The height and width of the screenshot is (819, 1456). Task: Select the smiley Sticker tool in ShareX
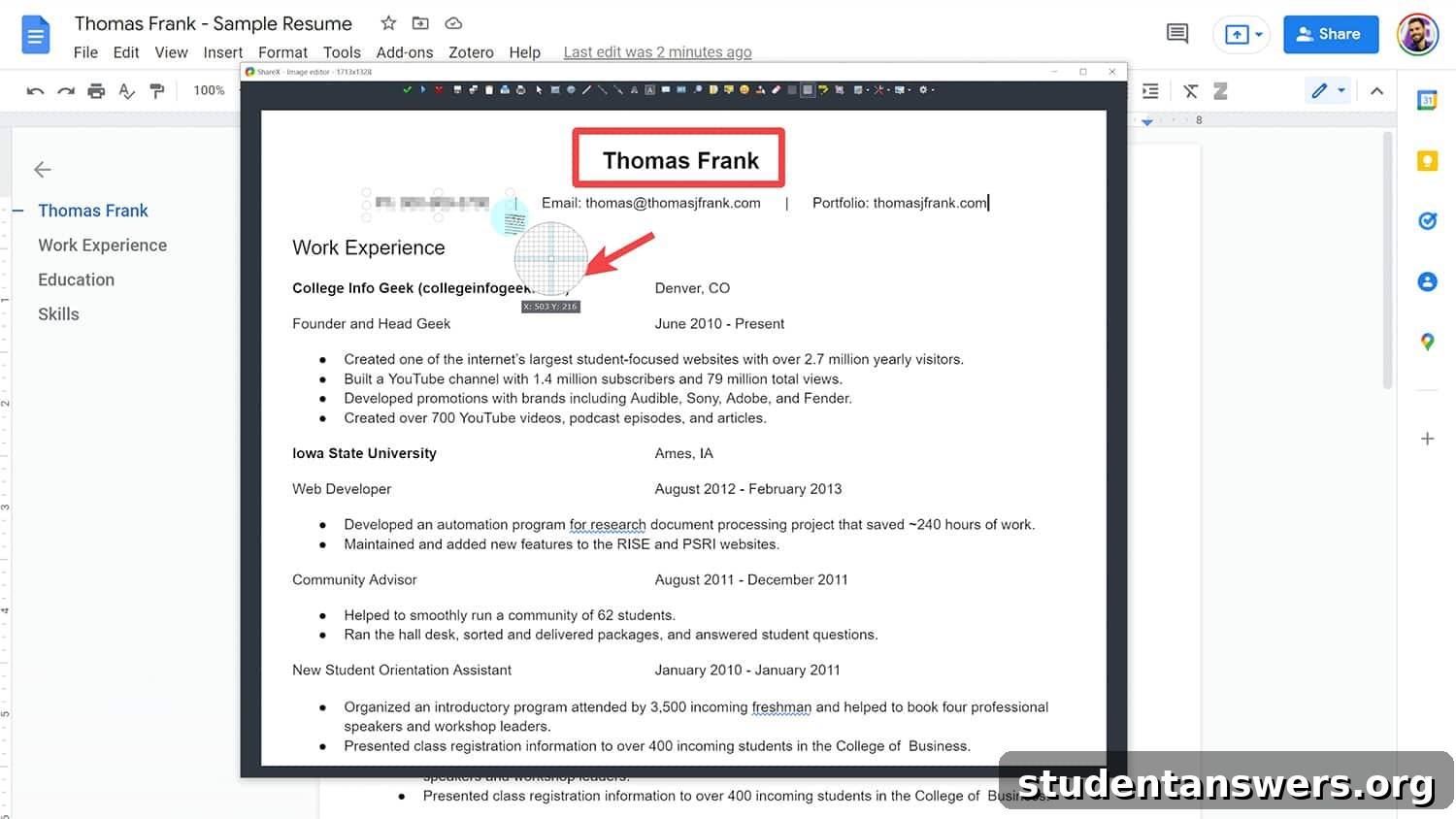[745, 89]
